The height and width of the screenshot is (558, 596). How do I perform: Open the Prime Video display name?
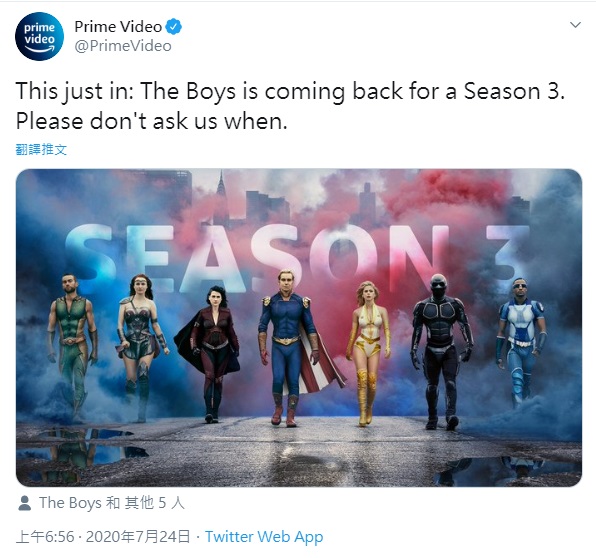coord(118,27)
